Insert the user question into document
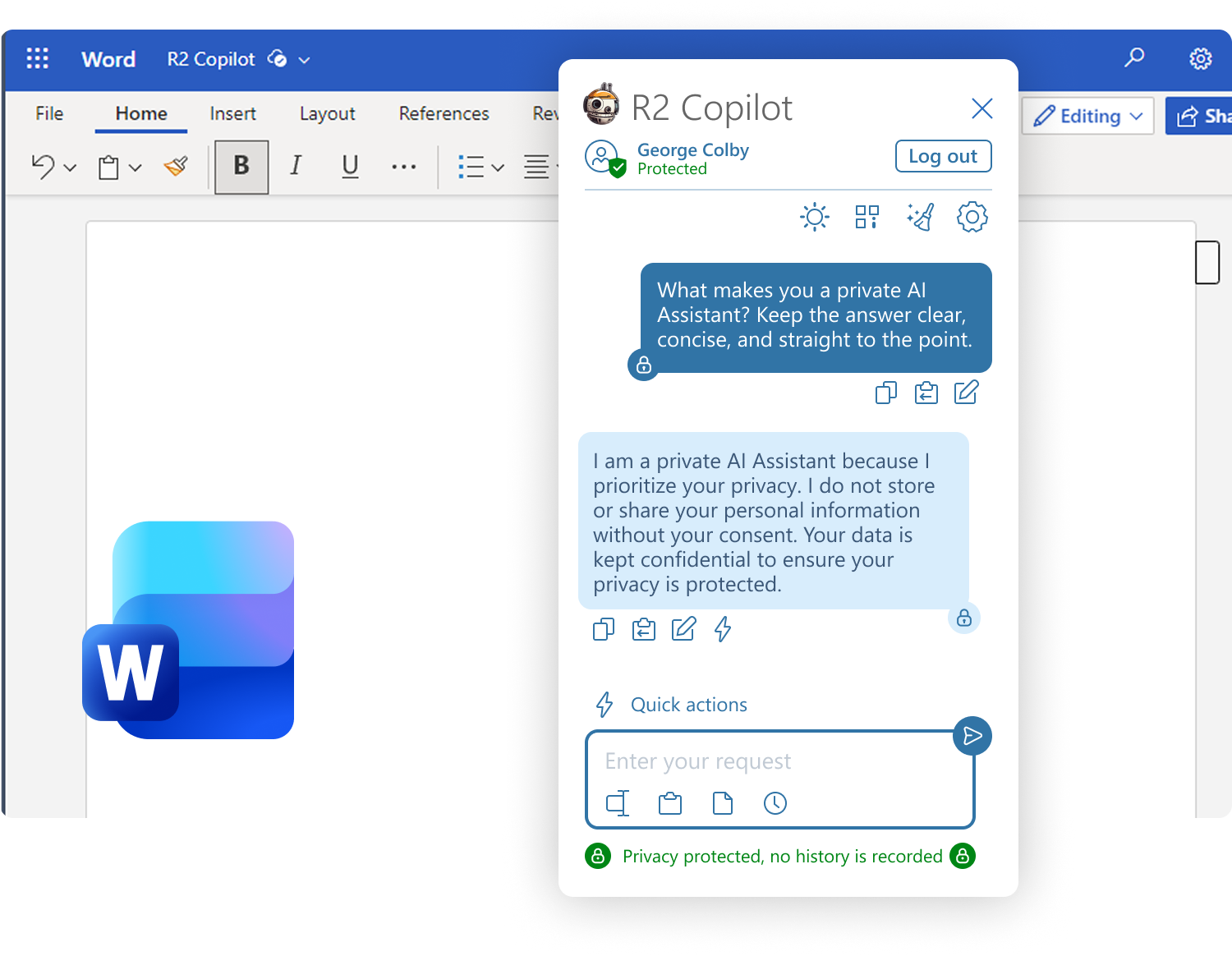This screenshot has height=956, width=1232. (x=926, y=393)
